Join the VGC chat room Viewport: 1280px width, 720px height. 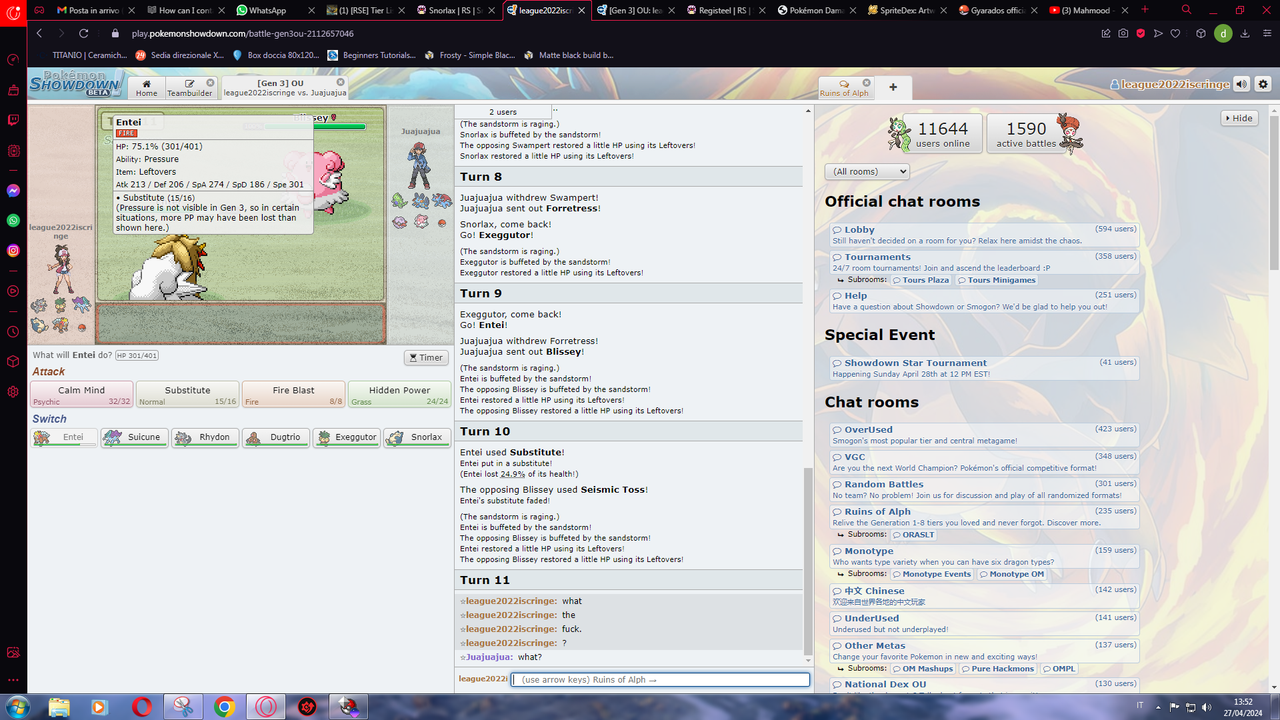tap(985, 462)
